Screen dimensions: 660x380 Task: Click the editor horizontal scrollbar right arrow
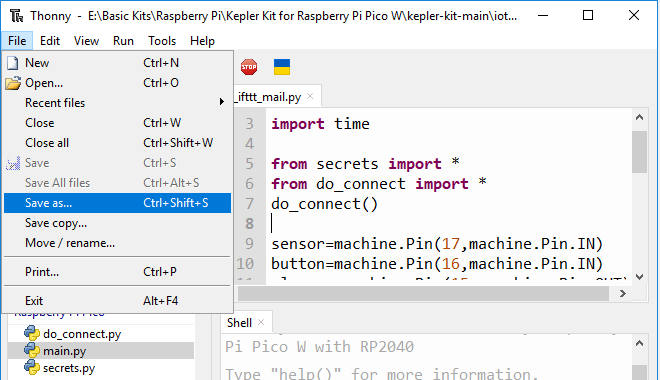pyautogui.click(x=623, y=293)
